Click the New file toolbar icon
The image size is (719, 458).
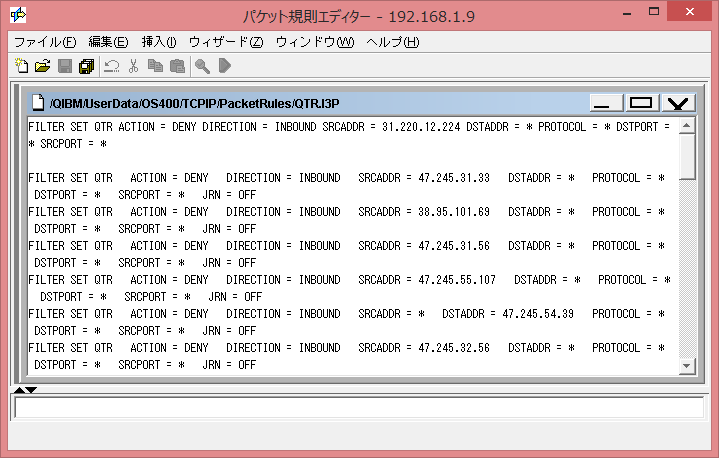coord(22,67)
